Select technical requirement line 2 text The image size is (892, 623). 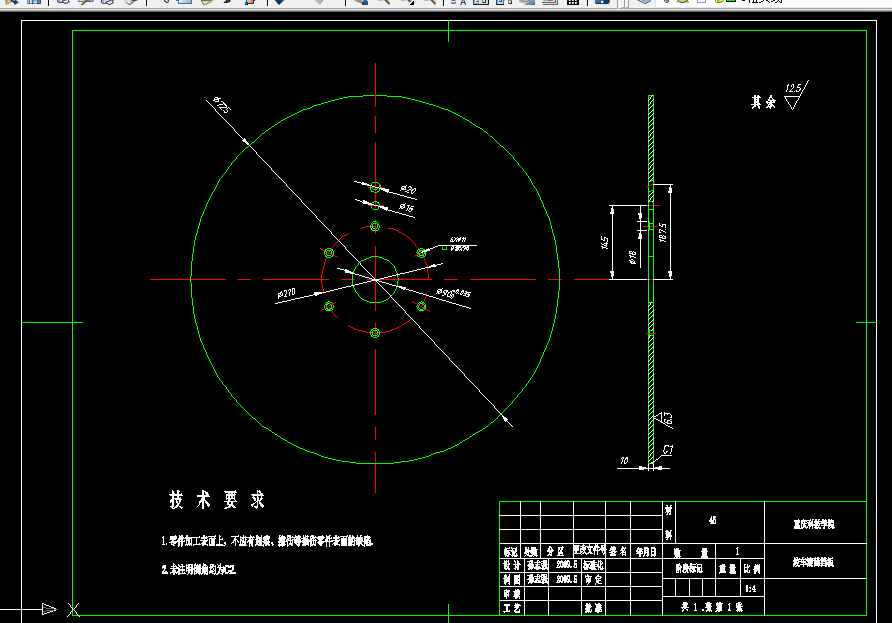(199, 570)
